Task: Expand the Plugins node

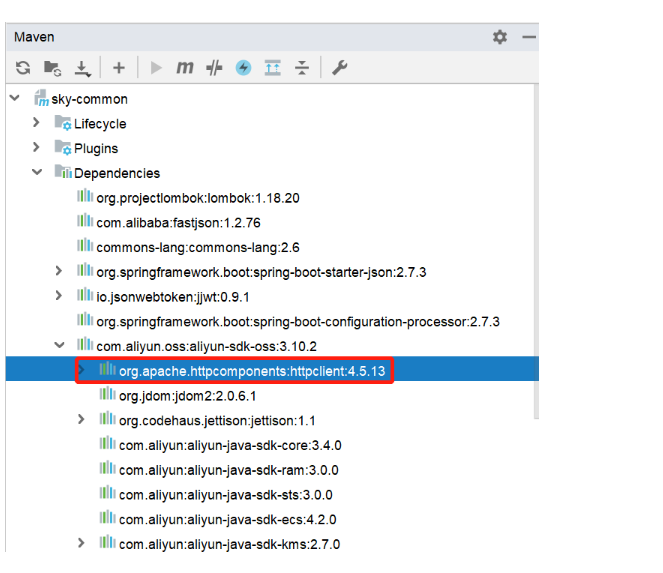Action: [x=36, y=147]
